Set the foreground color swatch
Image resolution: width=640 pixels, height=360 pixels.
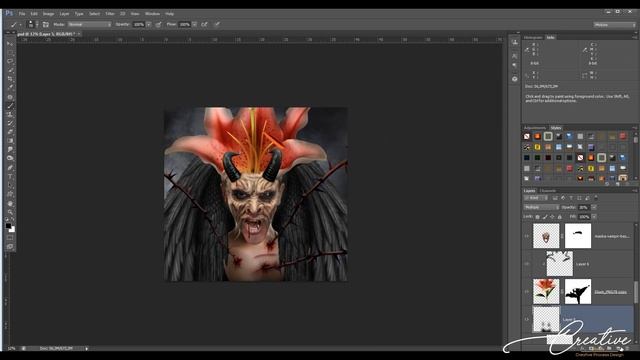8,226
